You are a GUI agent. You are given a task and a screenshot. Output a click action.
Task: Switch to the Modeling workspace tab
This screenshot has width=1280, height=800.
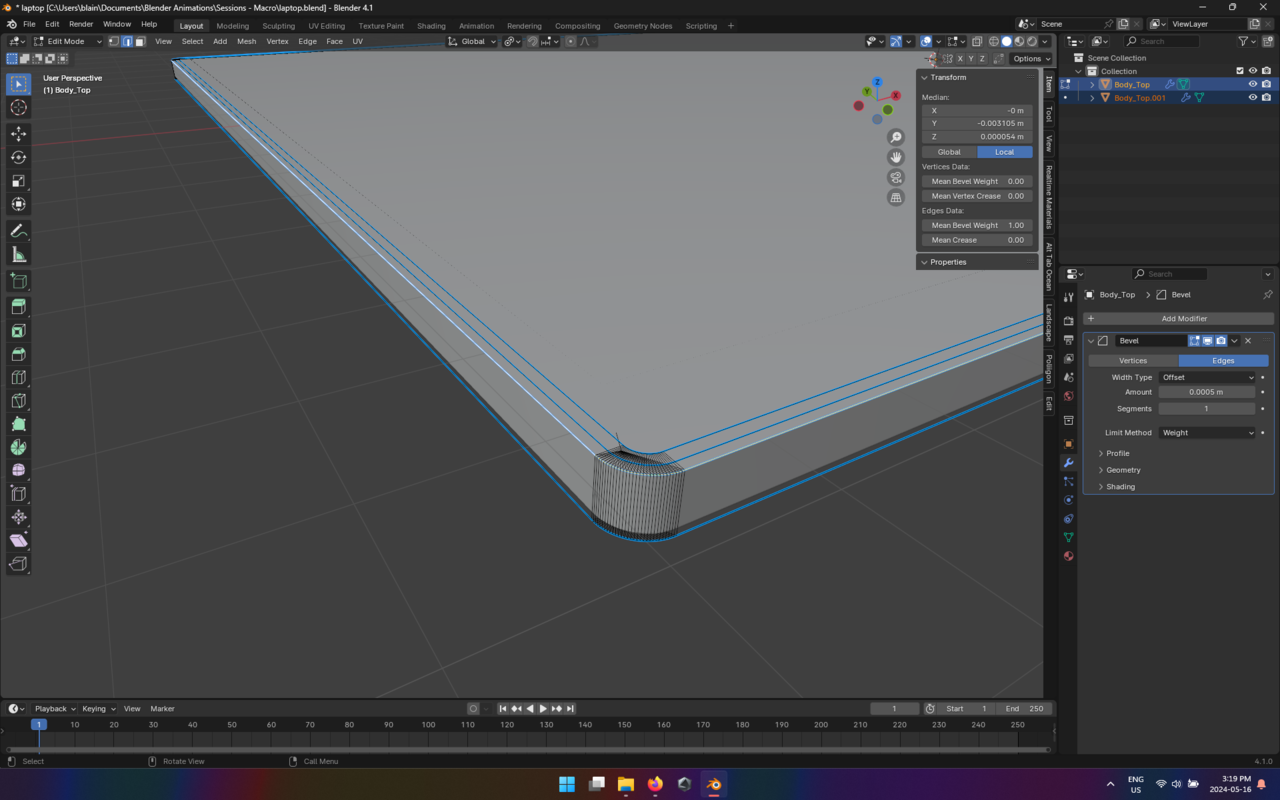point(233,26)
